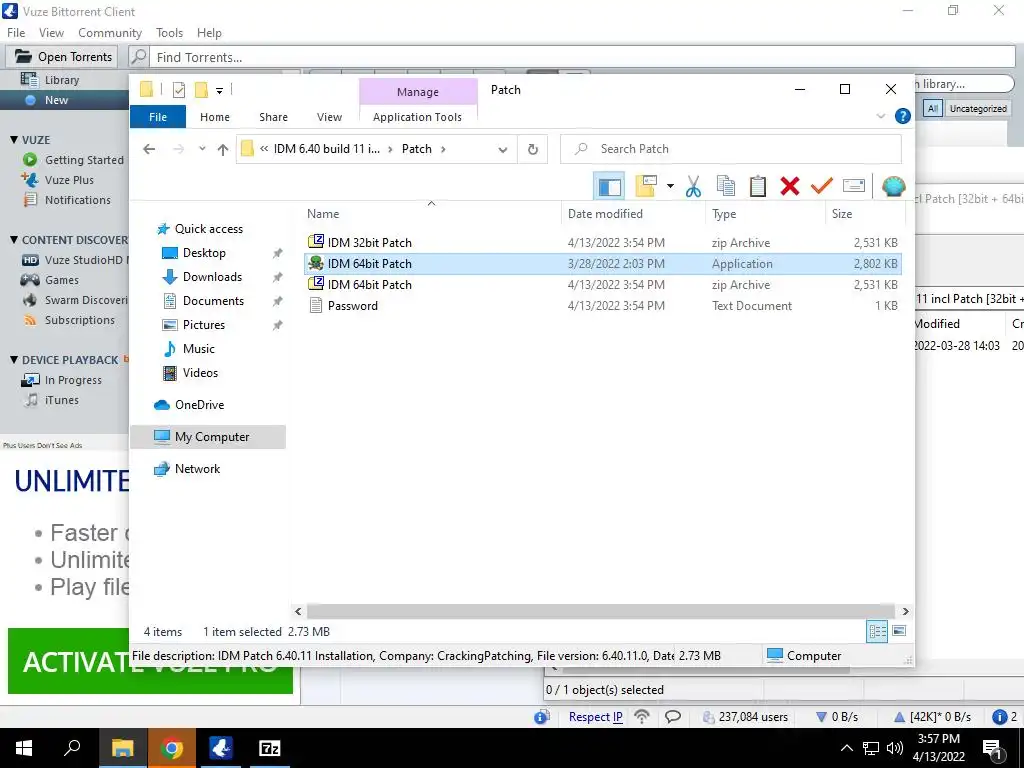Switch to large icons view in status bar

pos(899,631)
